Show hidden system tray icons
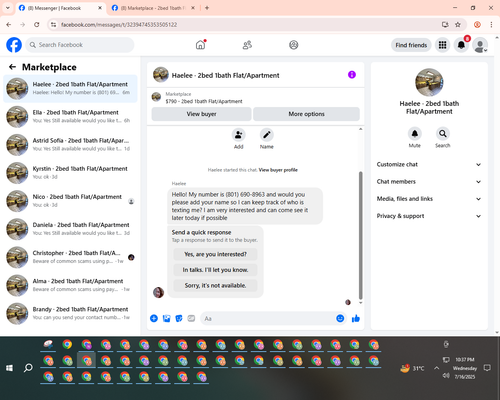Screen dimensions: 500x400 [x=436, y=368]
